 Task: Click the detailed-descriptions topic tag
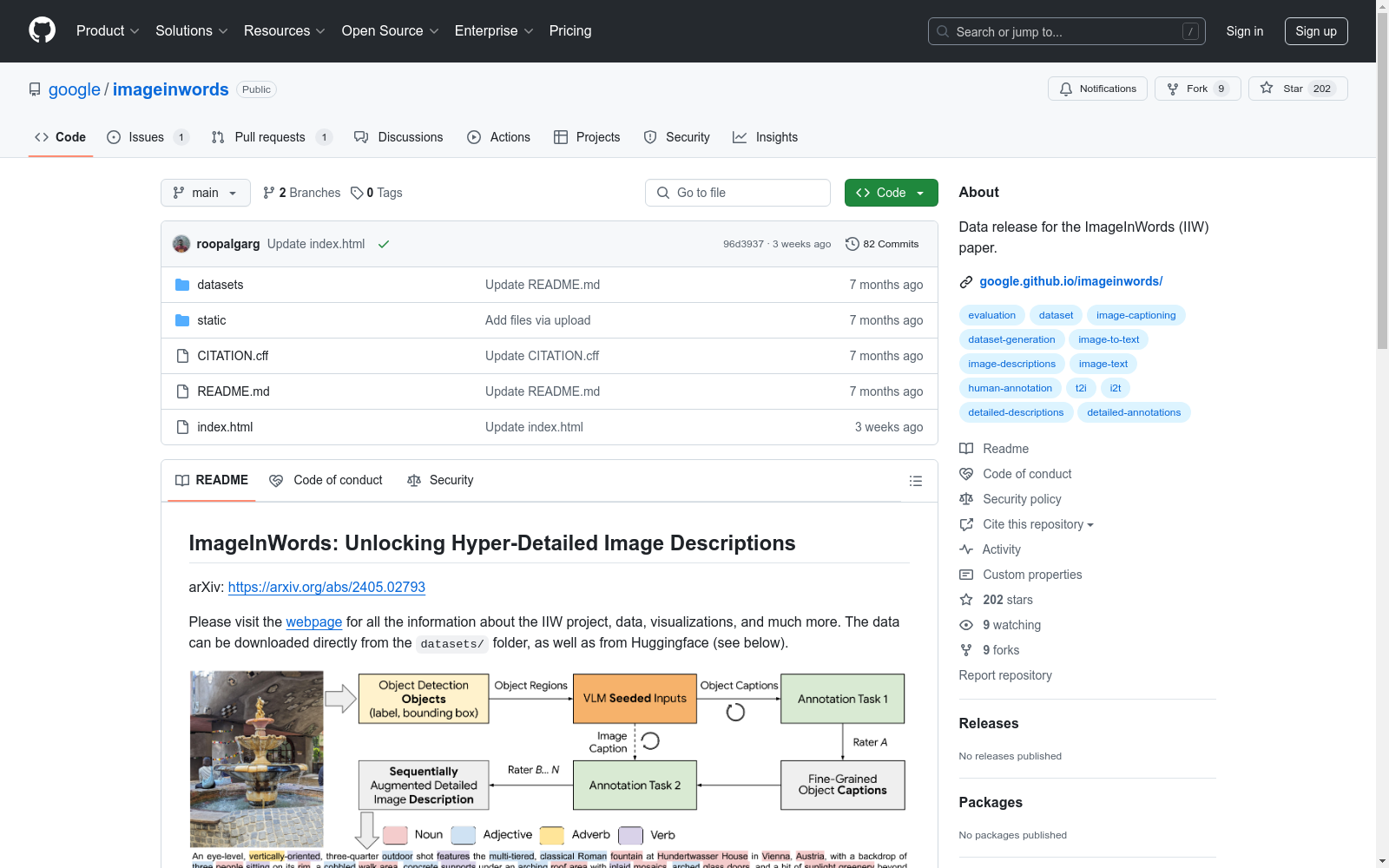pos(1016,412)
